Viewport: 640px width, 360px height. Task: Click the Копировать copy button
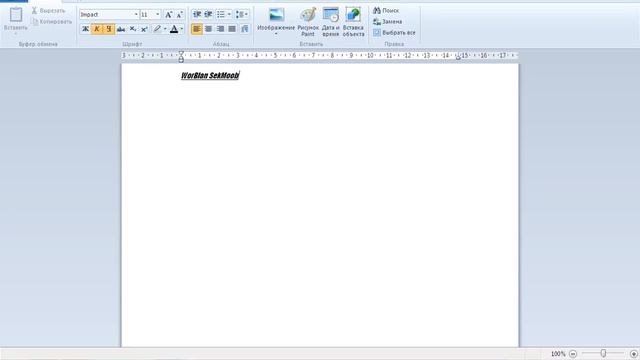tap(52, 22)
